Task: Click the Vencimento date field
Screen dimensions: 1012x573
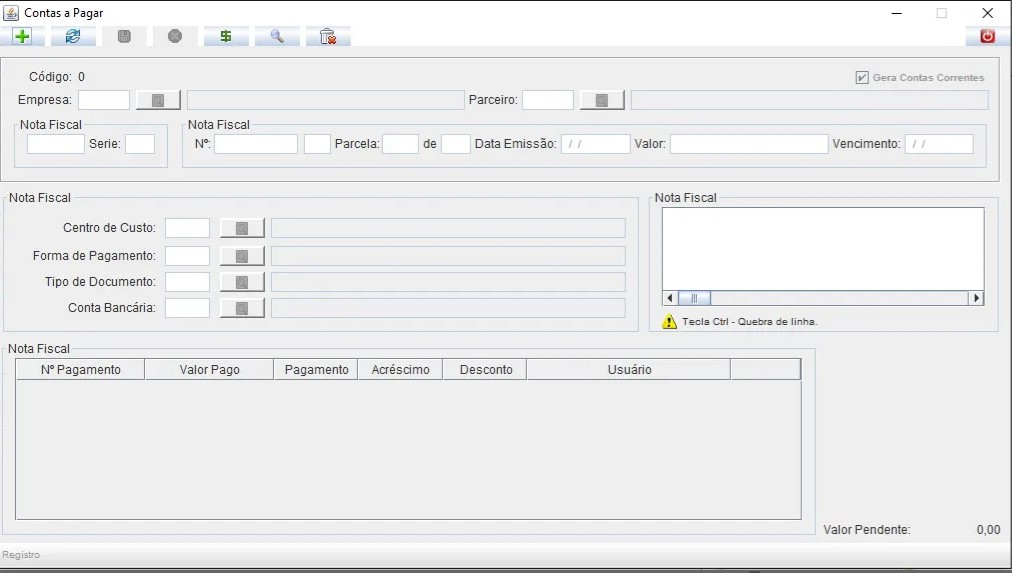Action: [938, 144]
